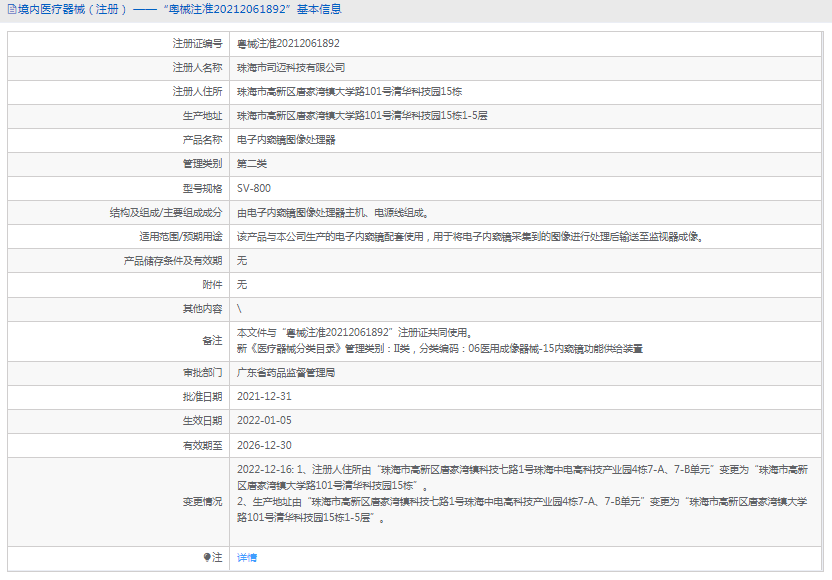Click the document icon beside the page title

[12, 10]
